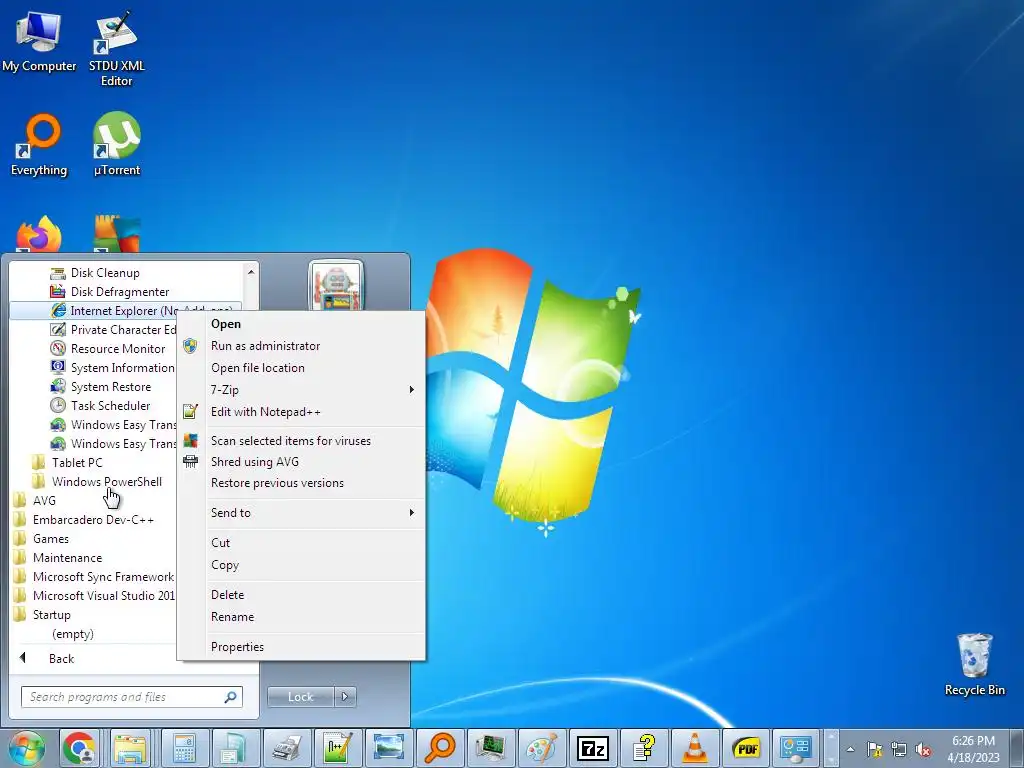The image size is (1024, 768).
Task: Open the printer/fax icon in taskbar
Action: tap(287, 748)
